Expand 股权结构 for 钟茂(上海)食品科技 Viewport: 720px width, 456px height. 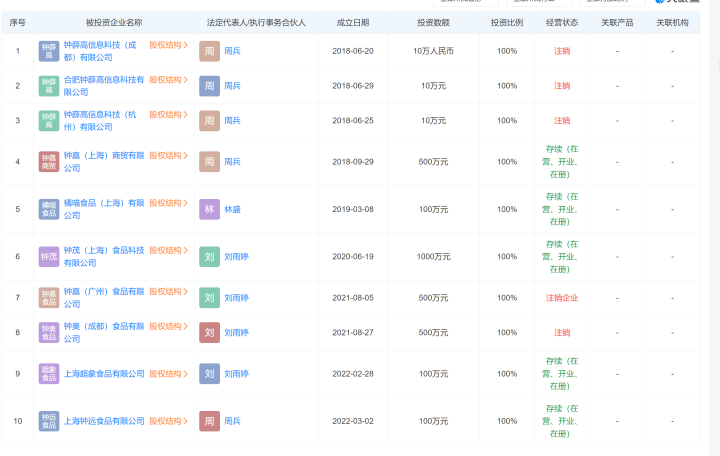[169, 250]
